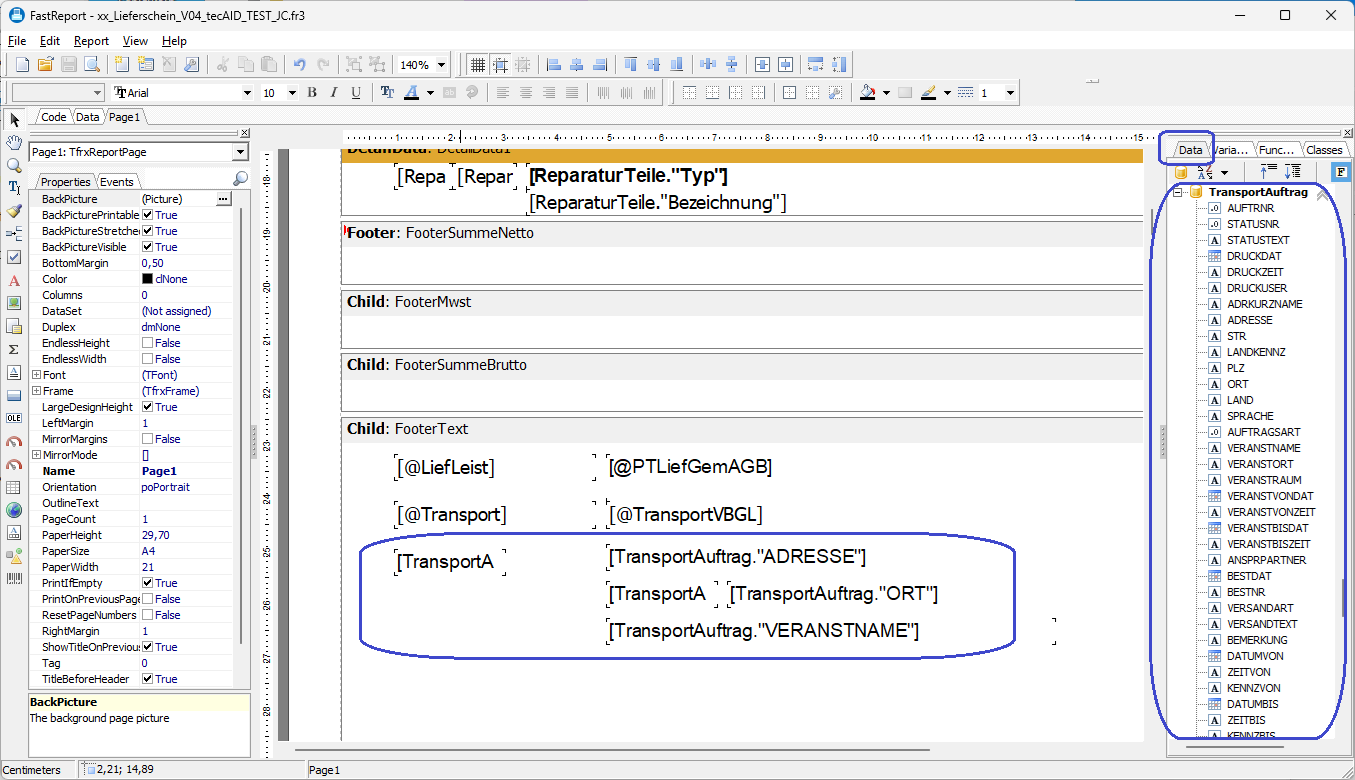Click the Preview report magnifier icon
This screenshot has height=780, width=1355.
pyautogui.click(x=92, y=64)
